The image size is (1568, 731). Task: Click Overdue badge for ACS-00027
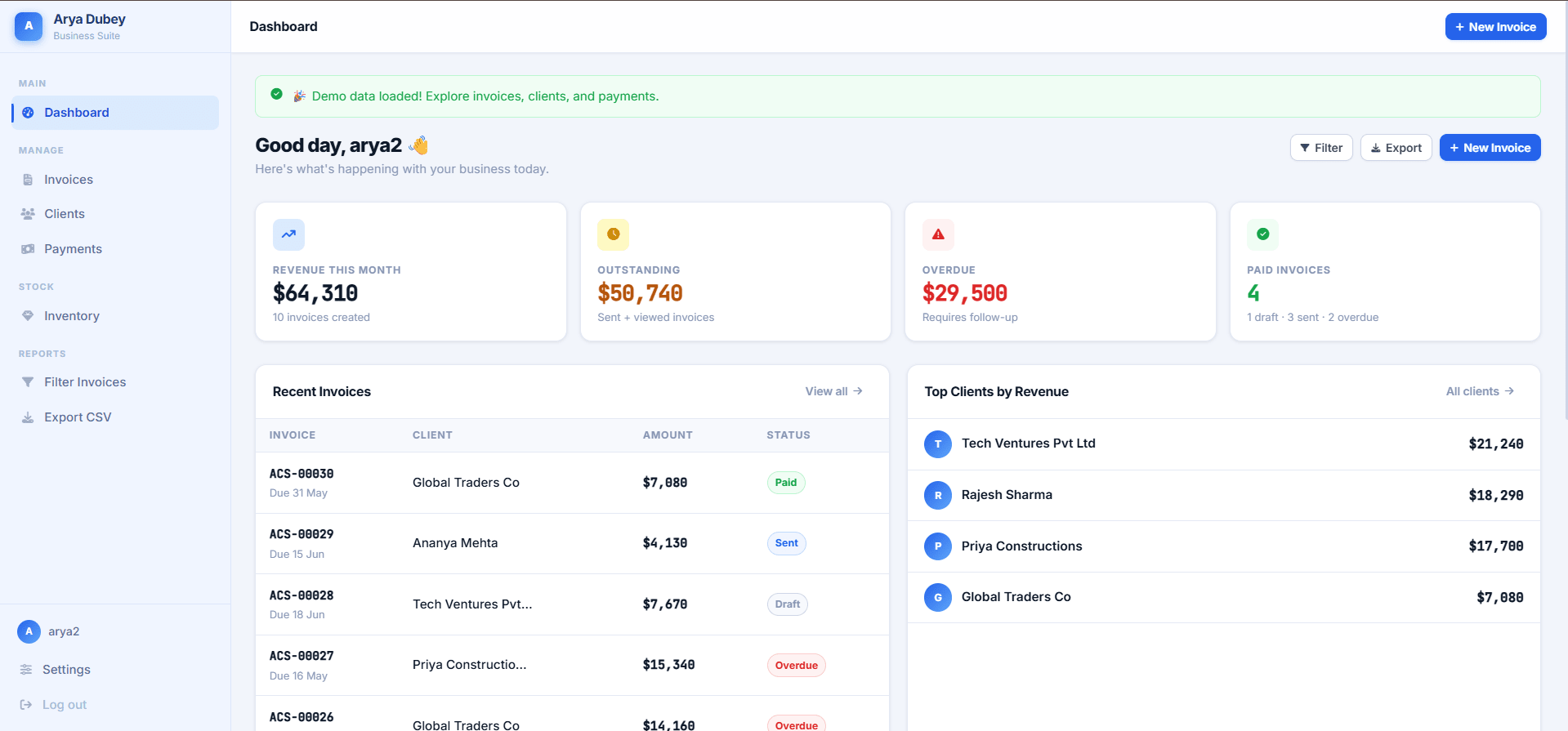pyautogui.click(x=796, y=666)
